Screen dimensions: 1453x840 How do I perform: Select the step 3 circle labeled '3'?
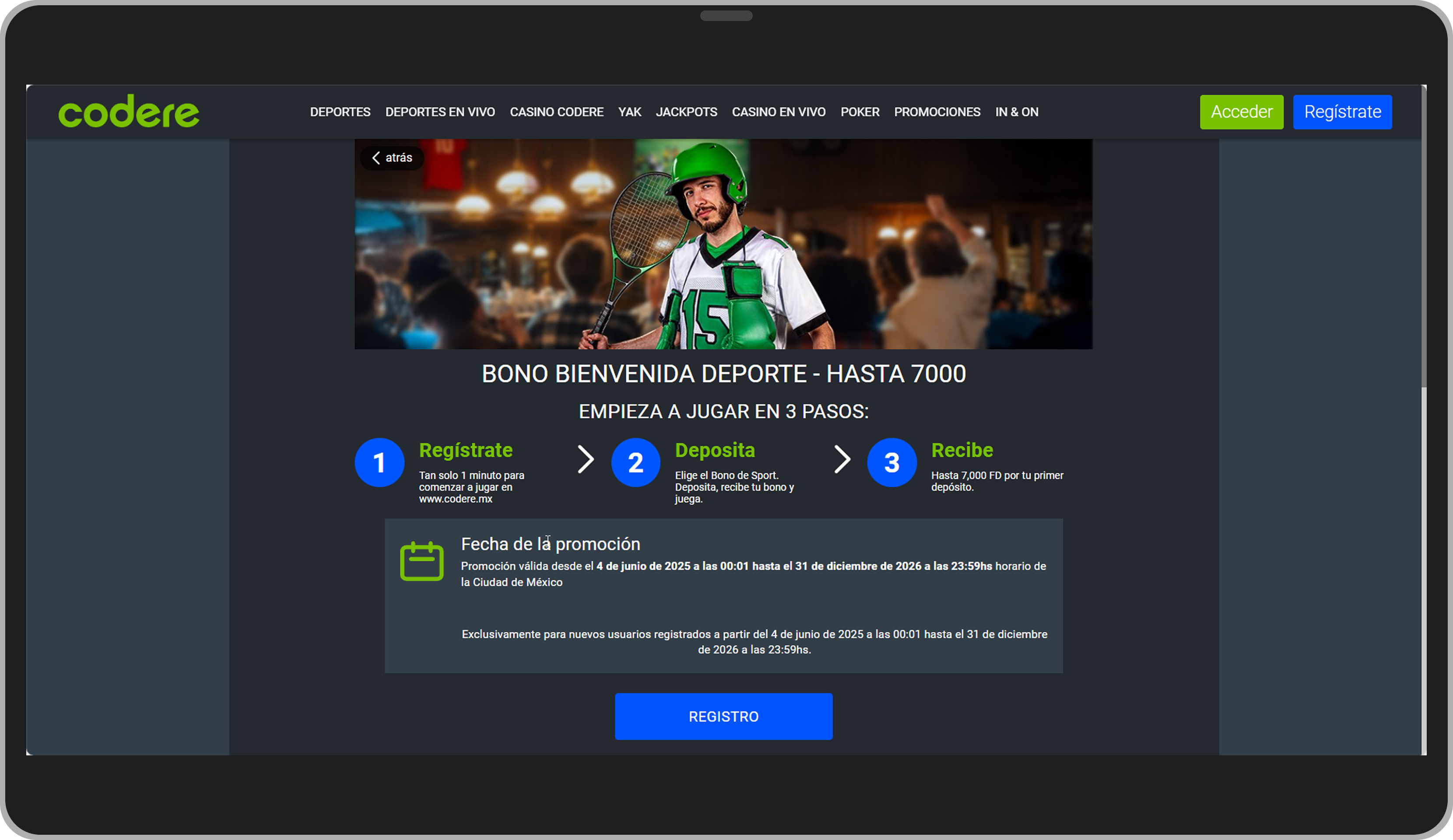click(891, 462)
